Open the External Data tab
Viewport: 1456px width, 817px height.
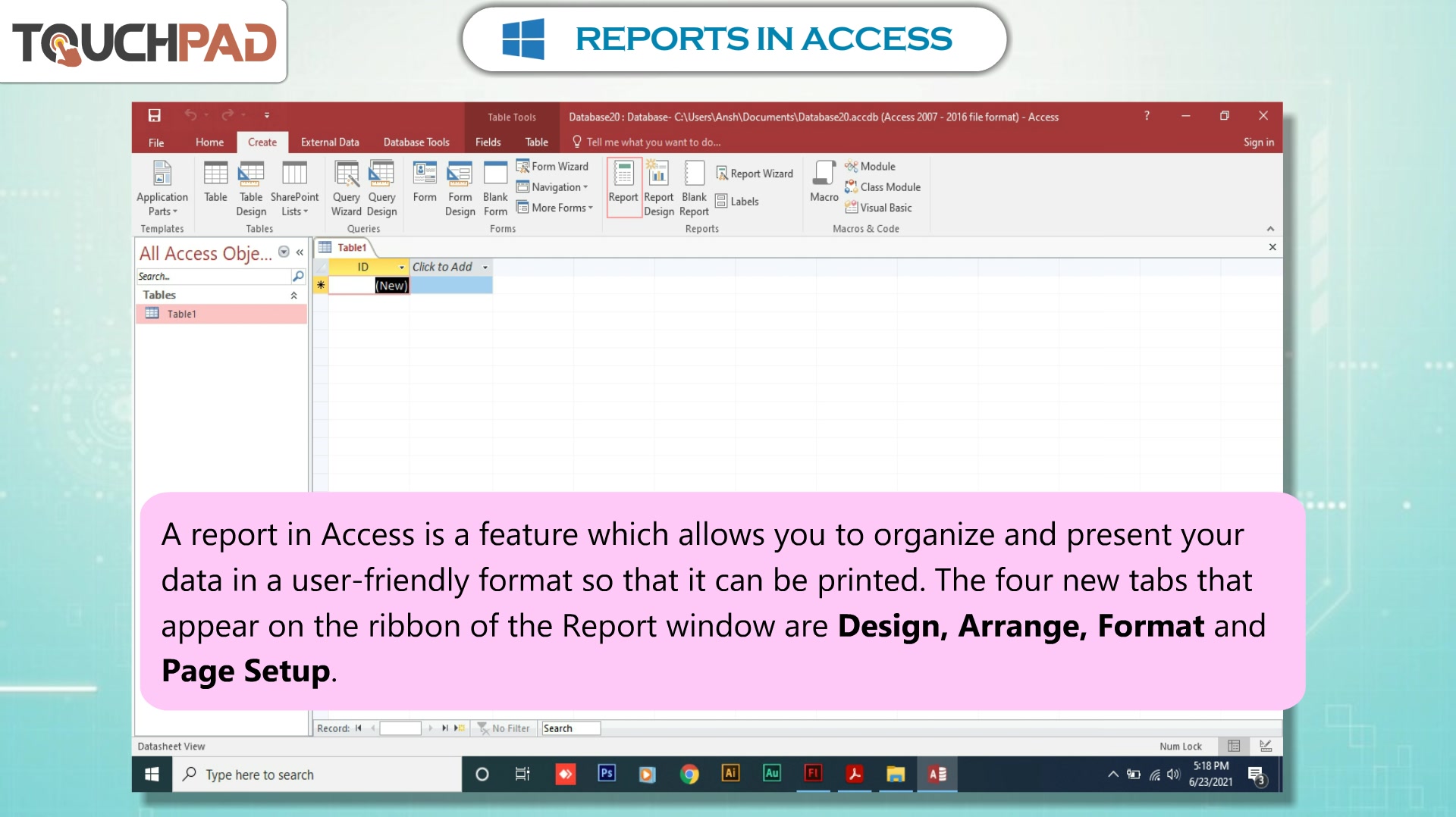tap(330, 142)
